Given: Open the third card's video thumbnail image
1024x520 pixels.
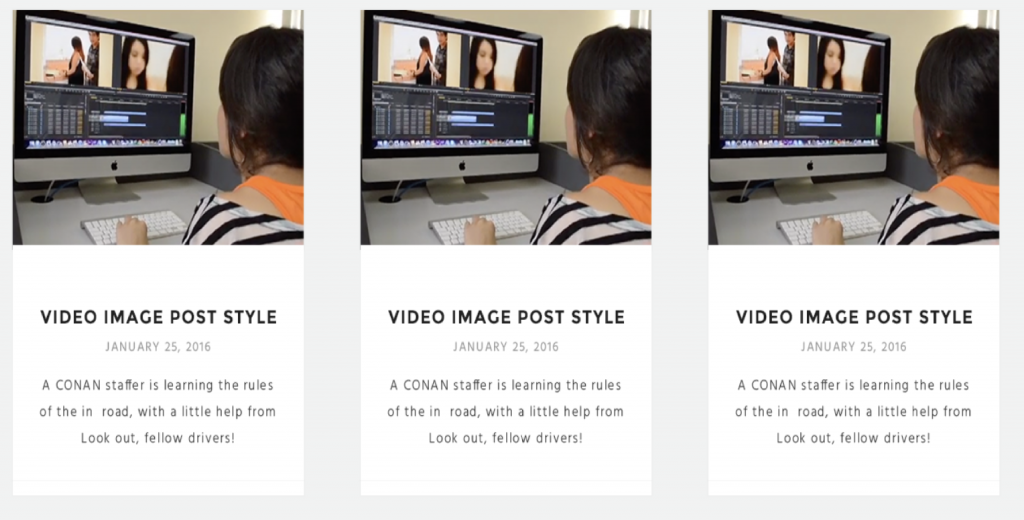Looking at the screenshot, I should point(854,127).
